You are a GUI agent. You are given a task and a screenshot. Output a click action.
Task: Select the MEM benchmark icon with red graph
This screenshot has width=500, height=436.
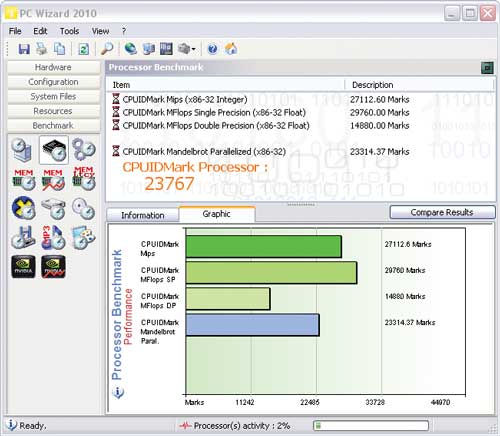(53, 180)
